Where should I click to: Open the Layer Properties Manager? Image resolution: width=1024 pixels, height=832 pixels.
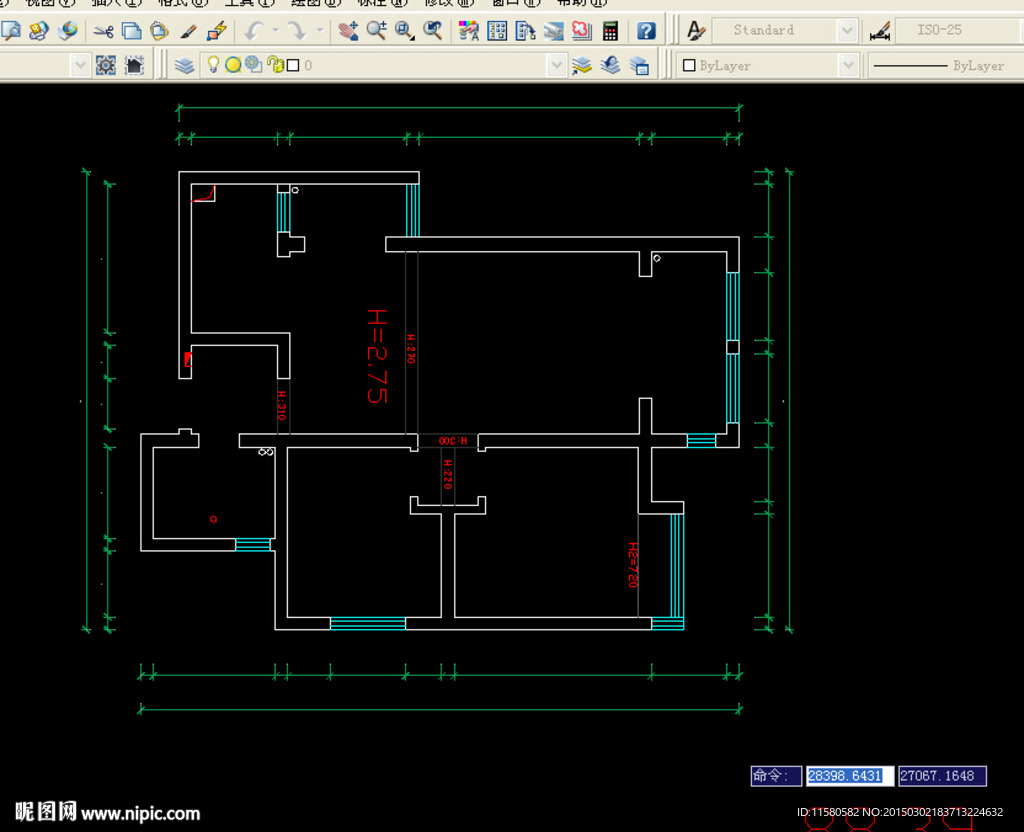tap(184, 66)
